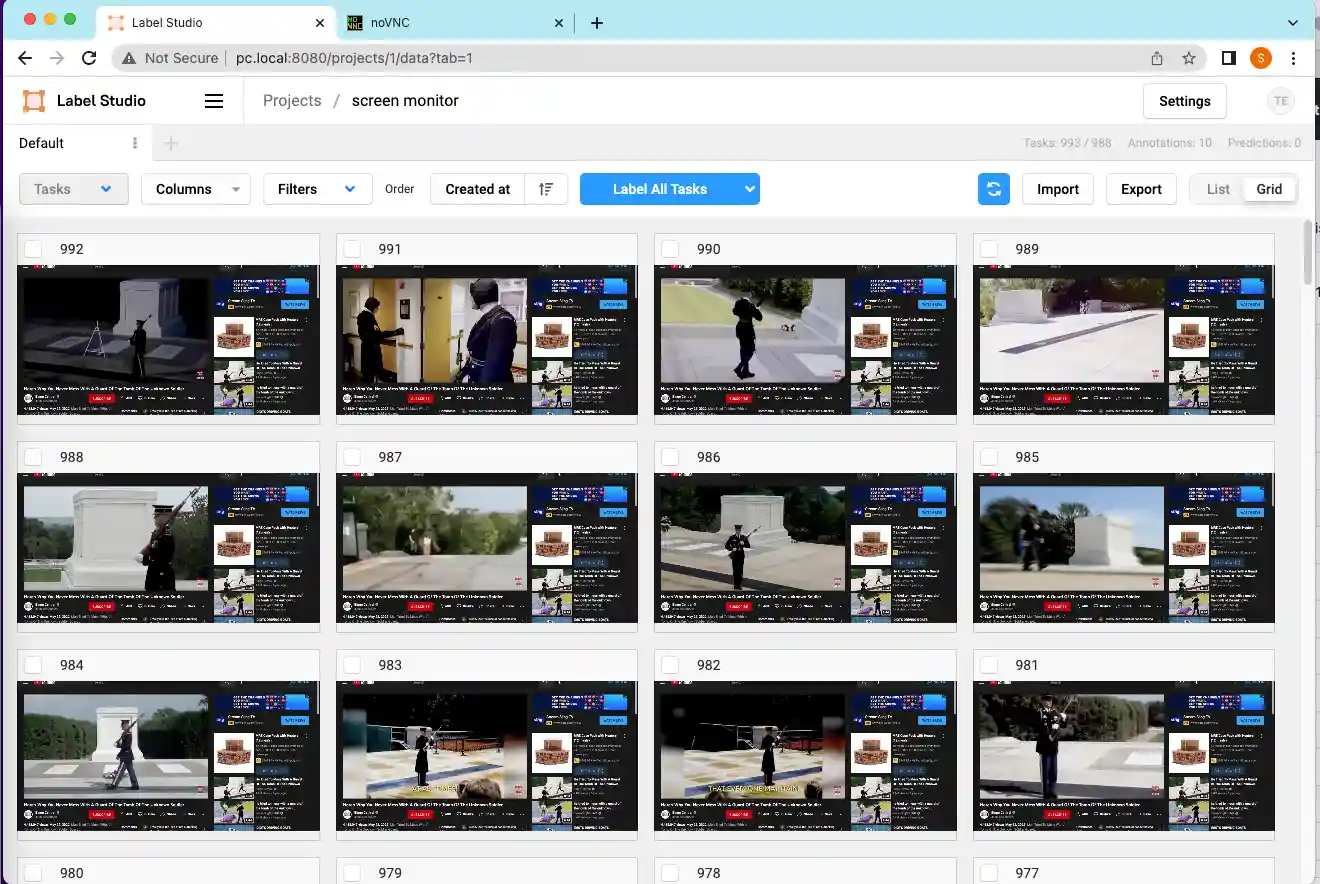This screenshot has width=1320, height=884.
Task: Click the browser reload icon
Action: (x=89, y=58)
